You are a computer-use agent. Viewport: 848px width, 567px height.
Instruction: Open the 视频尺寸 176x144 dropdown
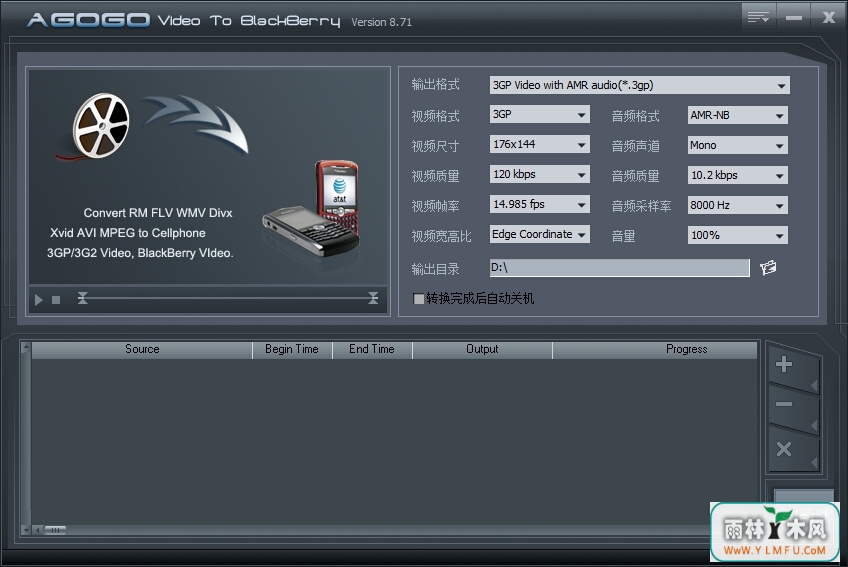pos(540,144)
